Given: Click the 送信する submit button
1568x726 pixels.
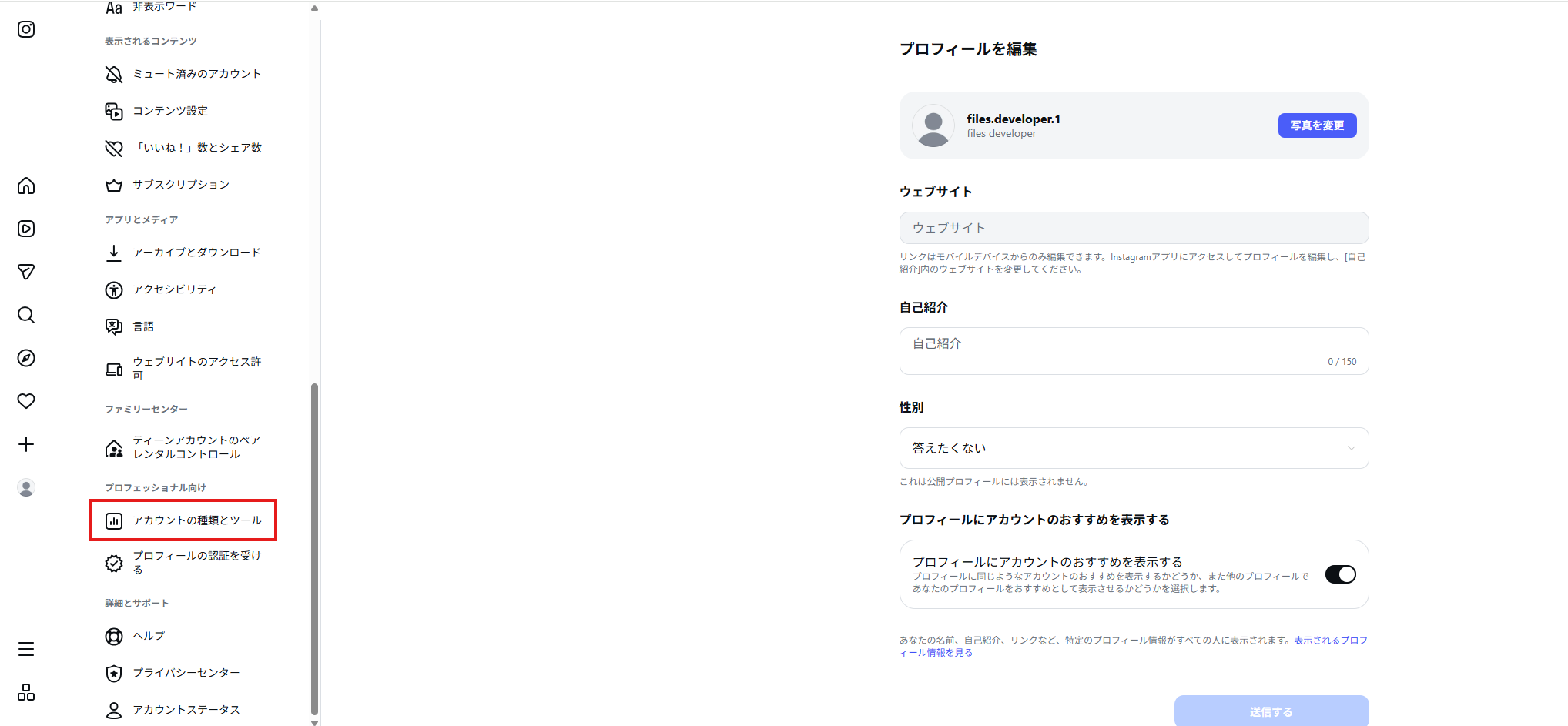Looking at the screenshot, I should click(1271, 711).
